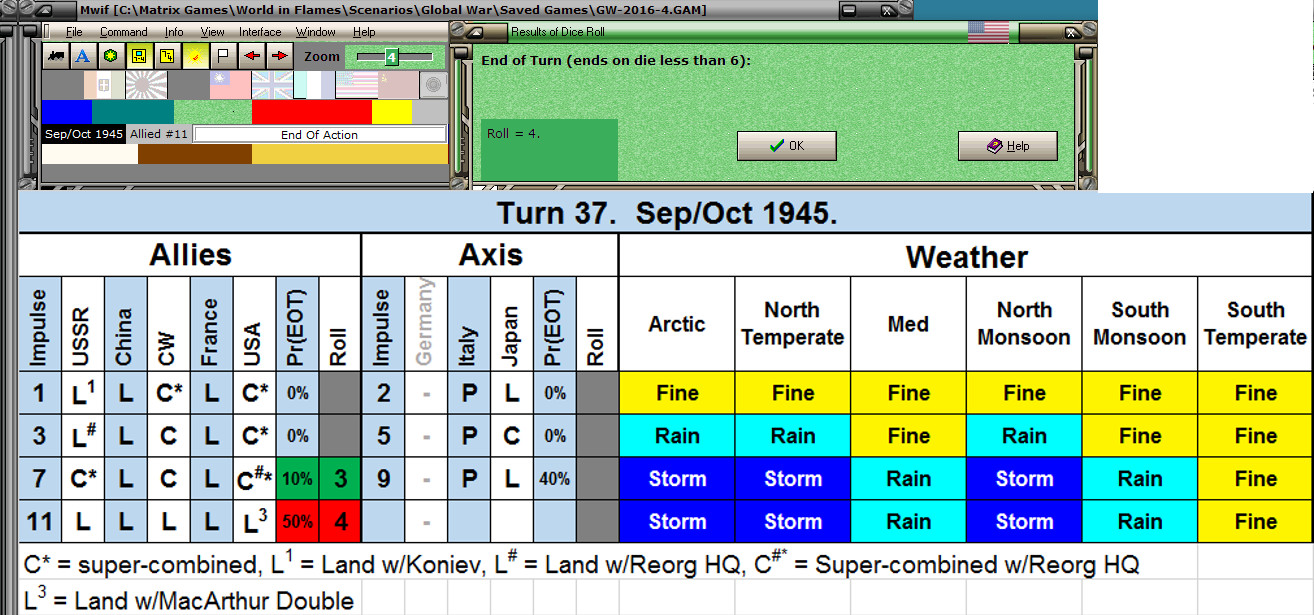The image size is (1314, 615).
Task: Click the train units toolbar icon
Action: [55, 57]
